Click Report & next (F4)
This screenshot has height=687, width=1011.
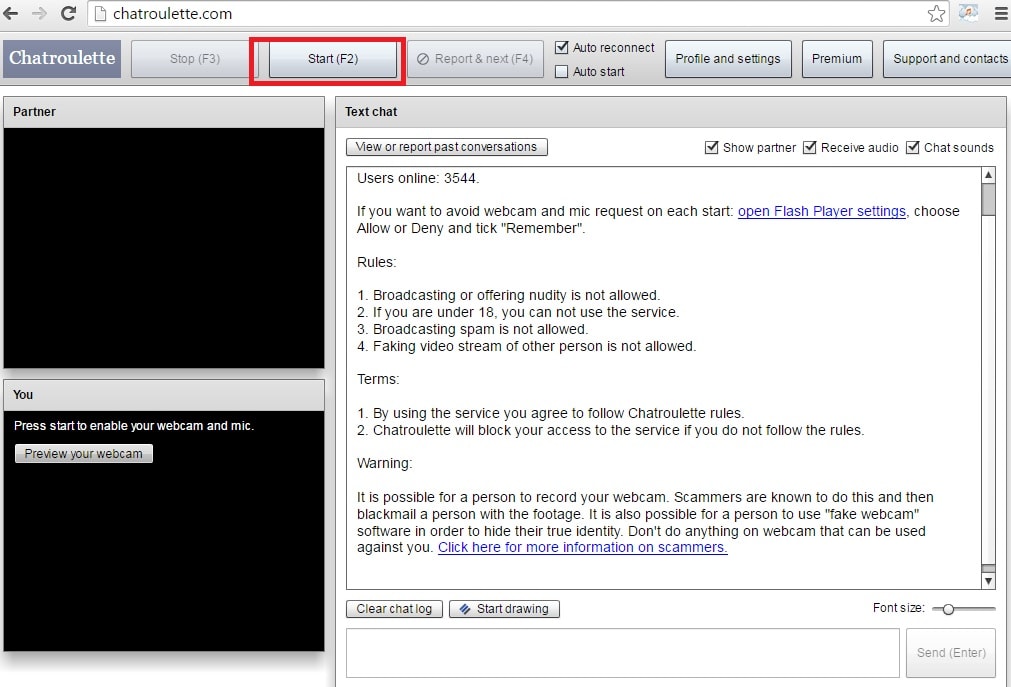(475, 59)
